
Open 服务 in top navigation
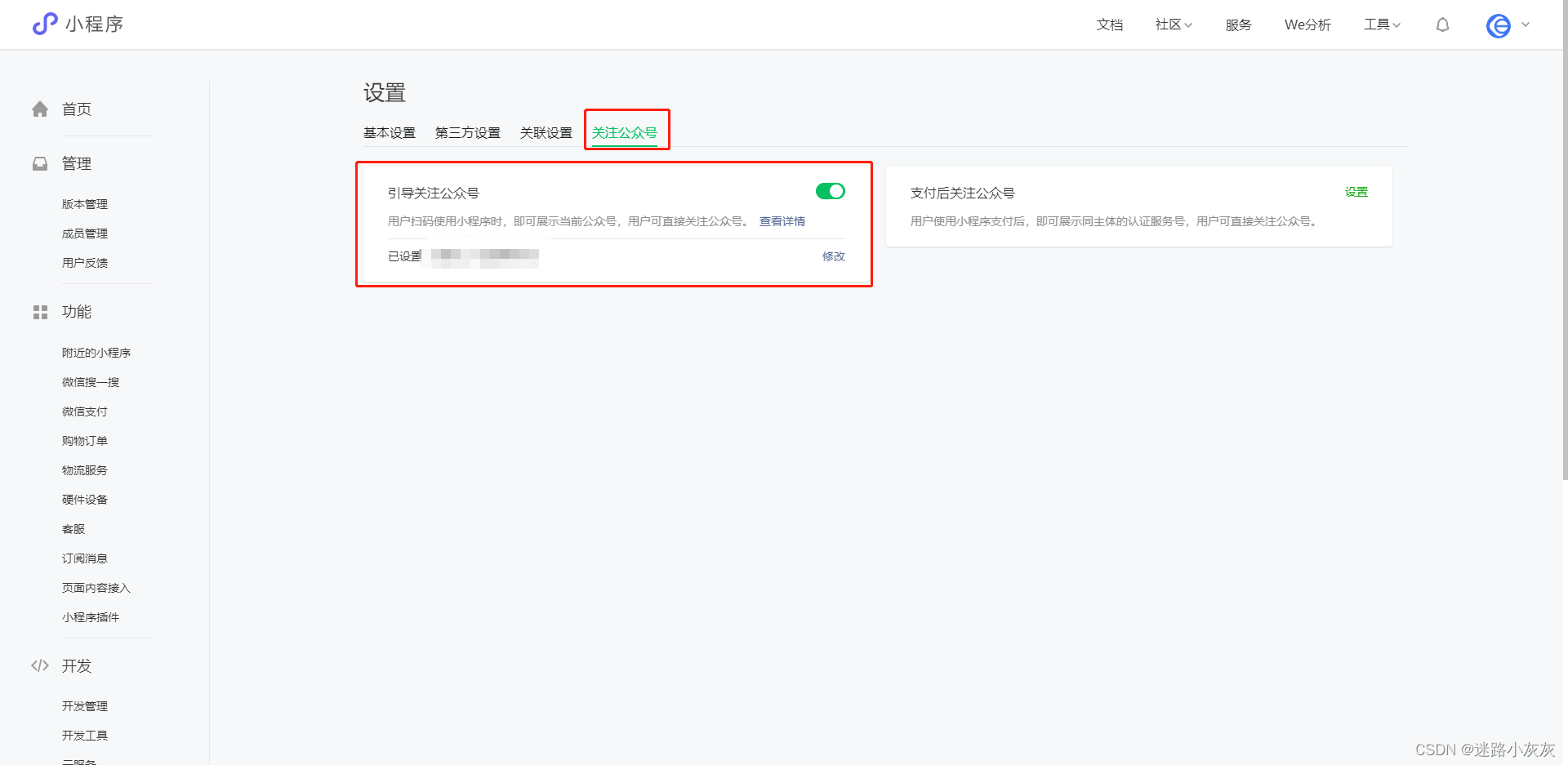[x=1238, y=24]
